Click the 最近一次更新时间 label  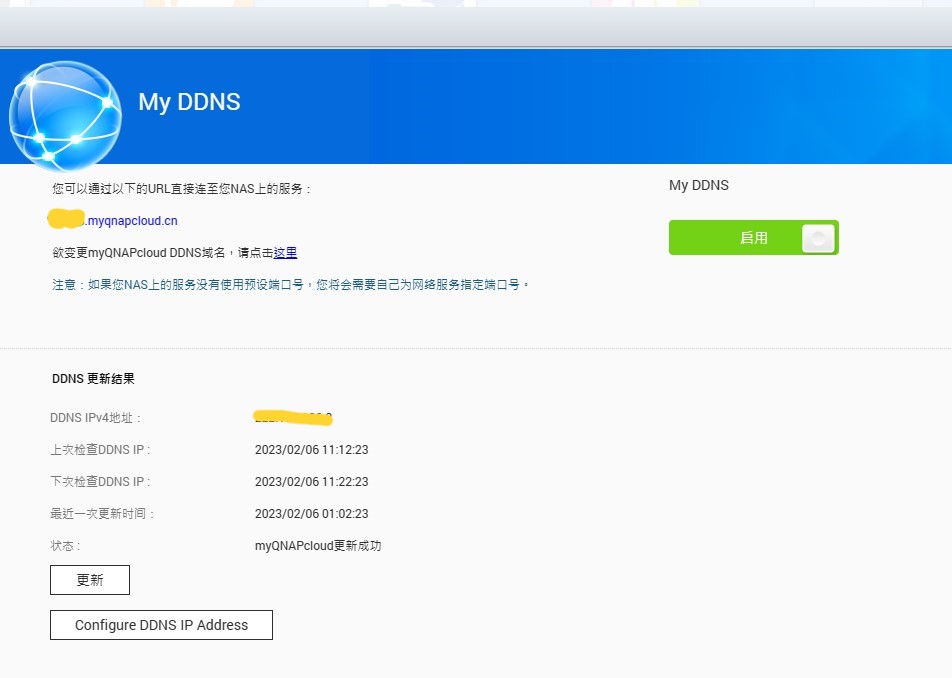102,514
